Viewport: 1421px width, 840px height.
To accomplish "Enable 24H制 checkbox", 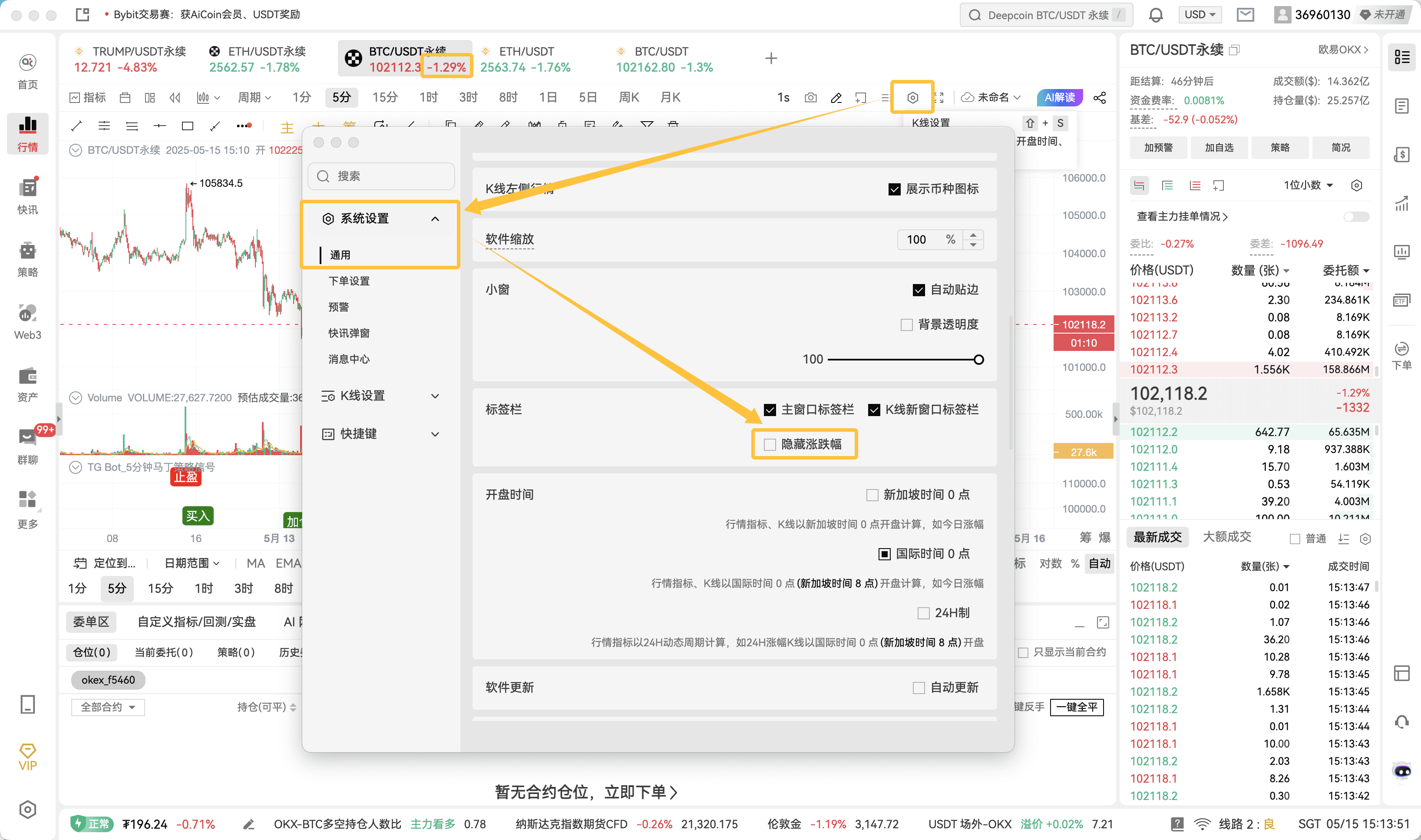I will [923, 613].
